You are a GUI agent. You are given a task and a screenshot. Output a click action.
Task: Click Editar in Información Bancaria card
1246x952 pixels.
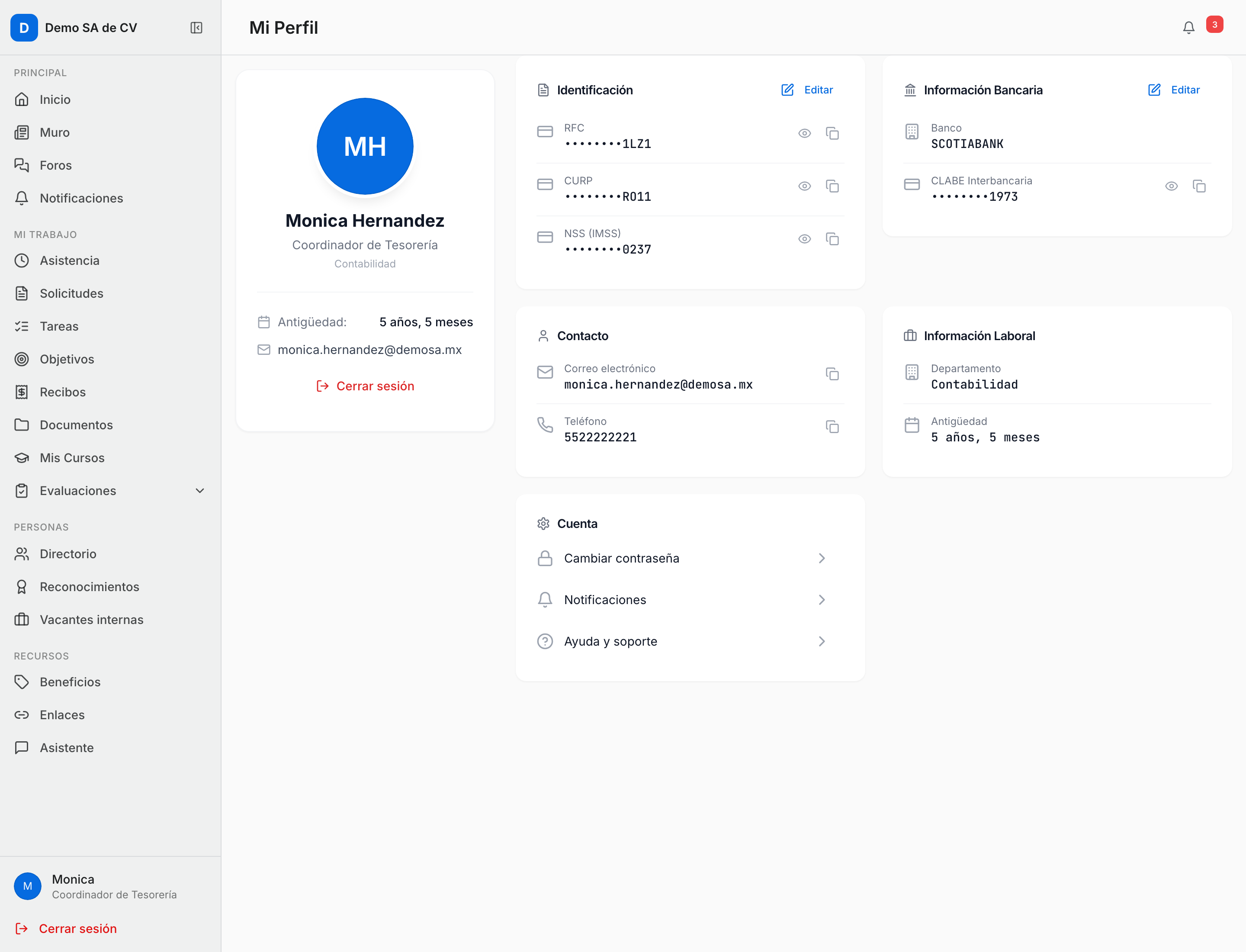pyautogui.click(x=1174, y=90)
